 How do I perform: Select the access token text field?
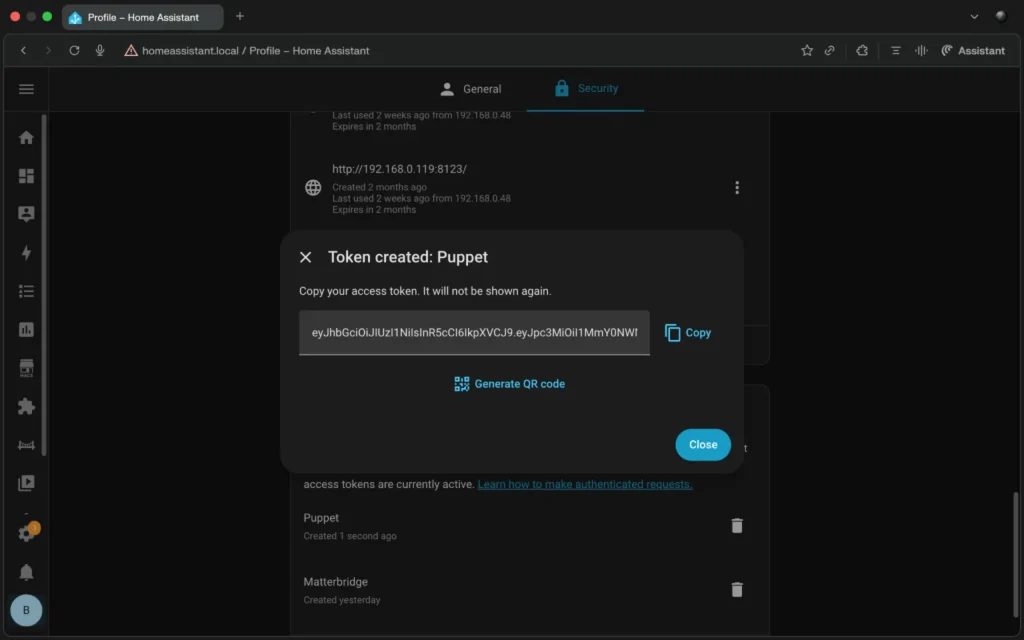click(x=474, y=332)
